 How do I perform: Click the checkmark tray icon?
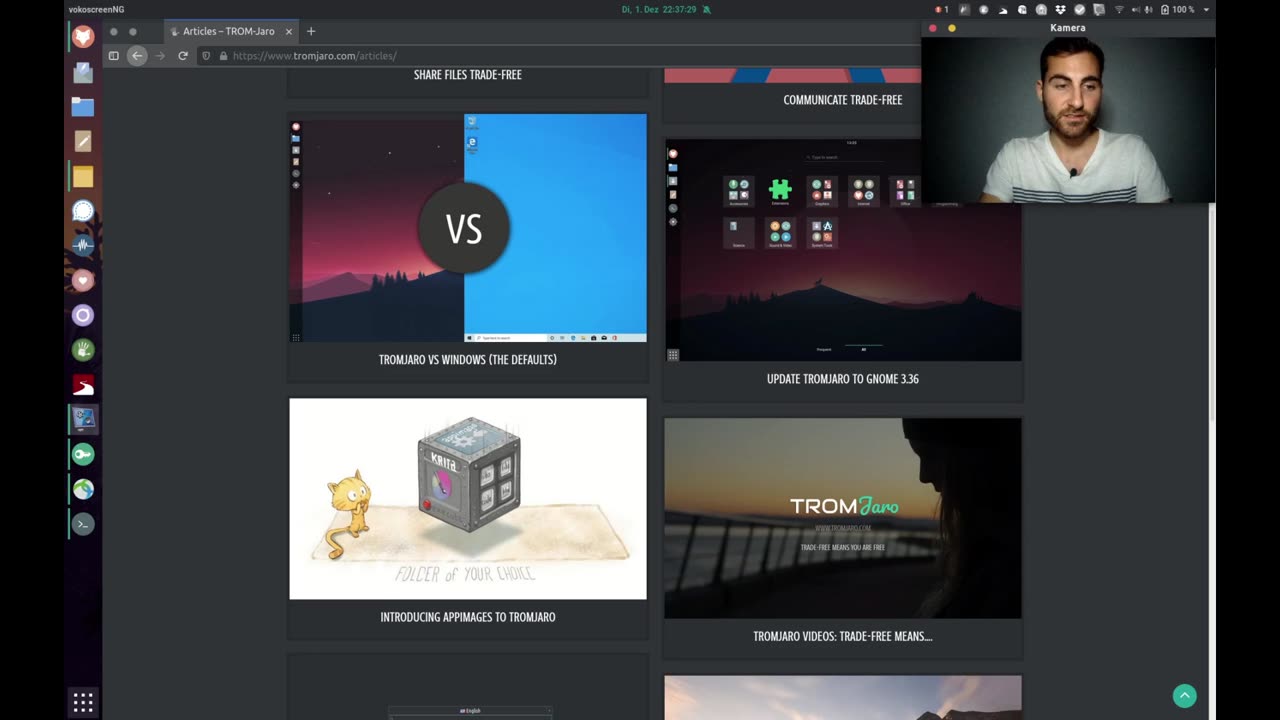click(x=1079, y=9)
